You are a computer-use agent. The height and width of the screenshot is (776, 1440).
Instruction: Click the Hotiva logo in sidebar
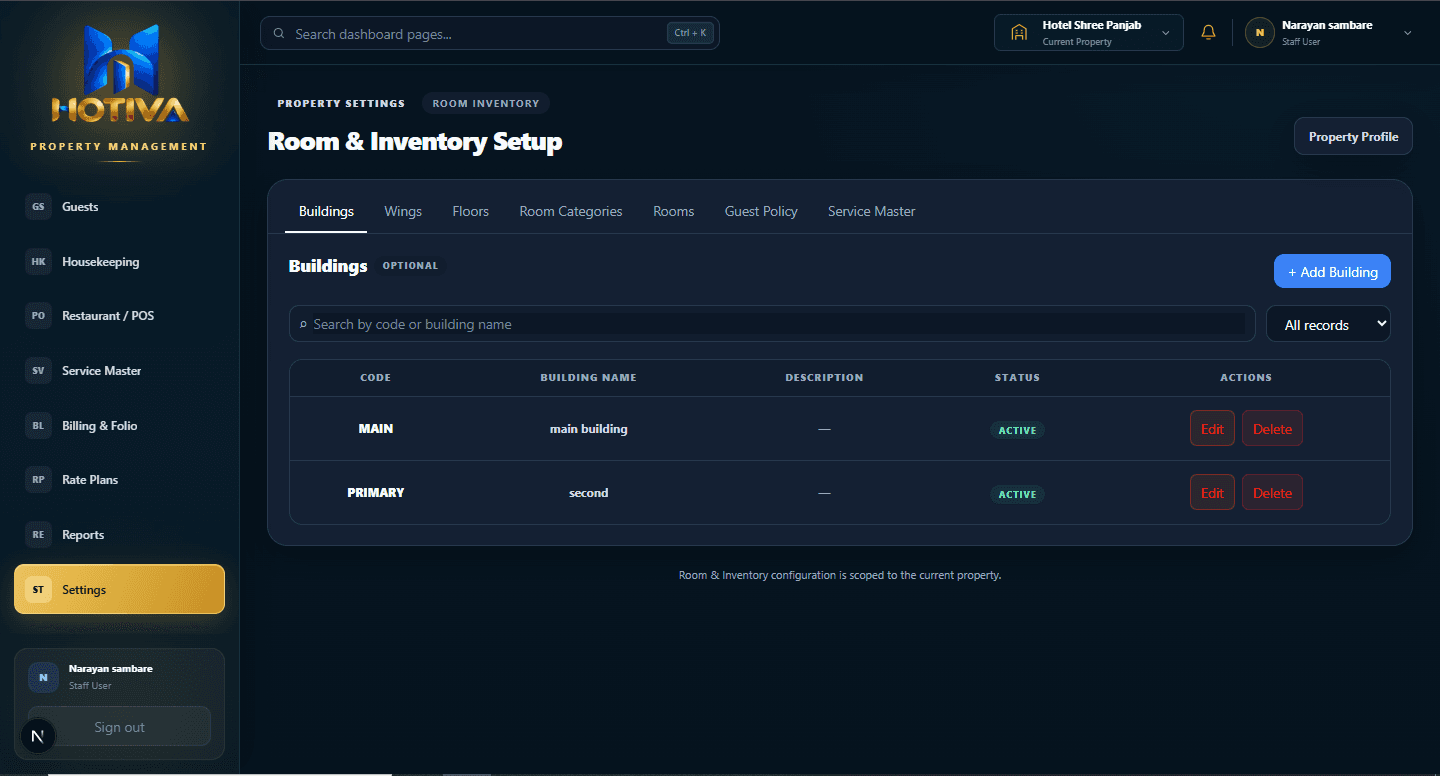pos(120,75)
